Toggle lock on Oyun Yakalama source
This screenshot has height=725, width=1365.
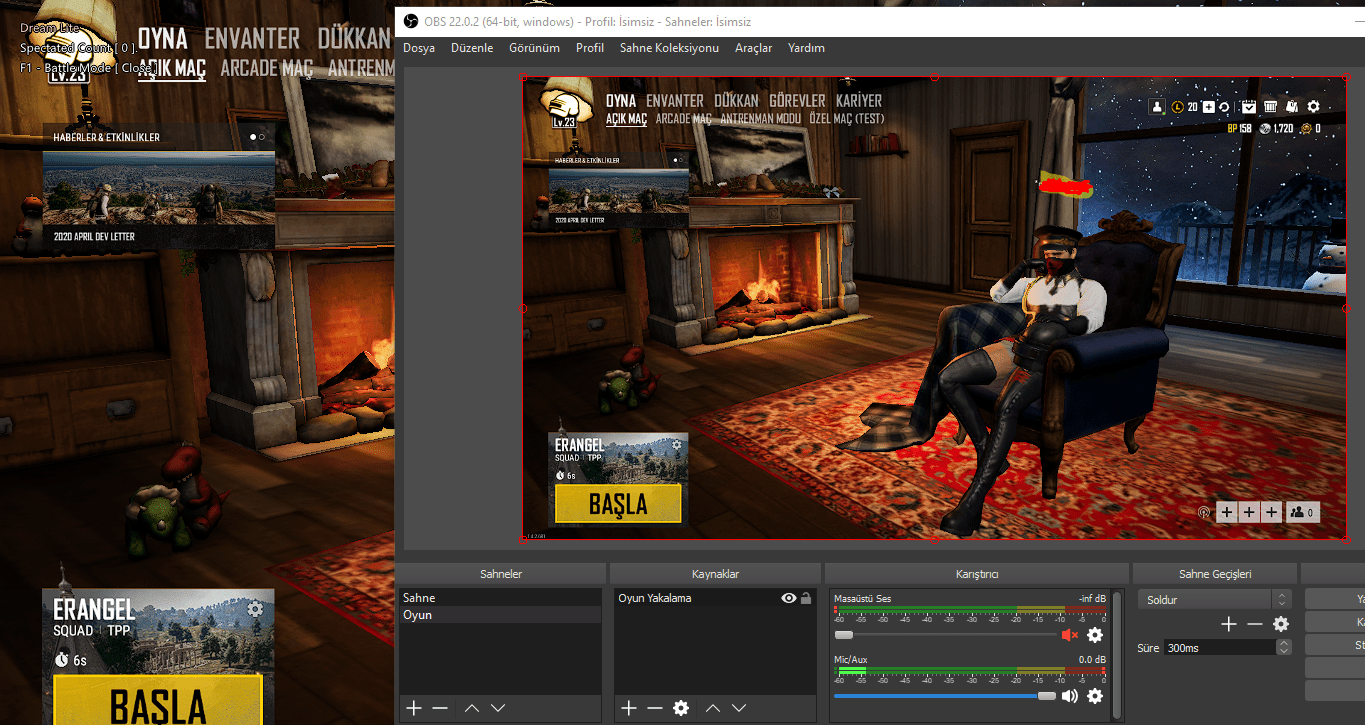coord(806,598)
